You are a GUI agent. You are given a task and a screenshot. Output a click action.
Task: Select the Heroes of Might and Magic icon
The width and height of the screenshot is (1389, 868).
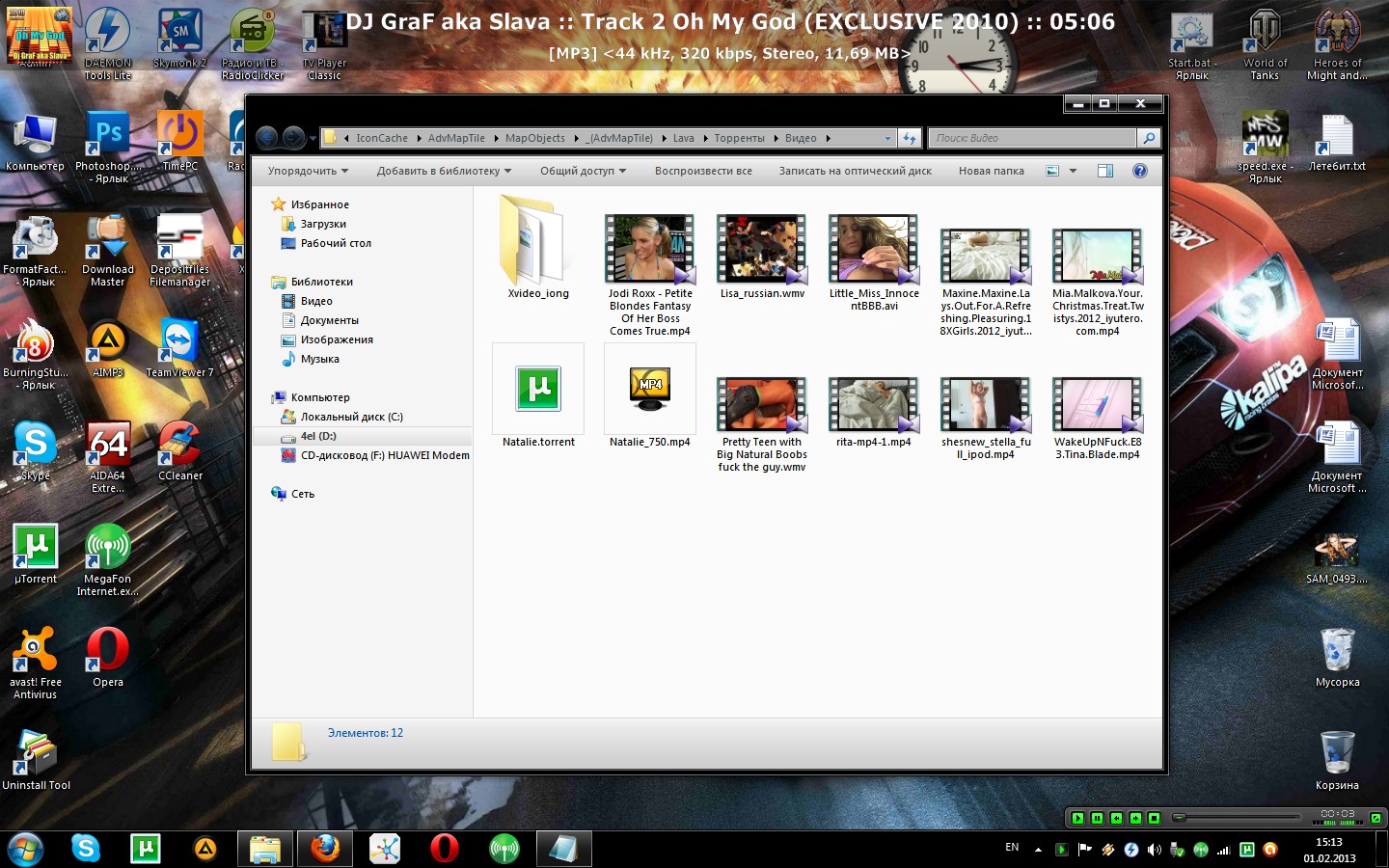1337,43
